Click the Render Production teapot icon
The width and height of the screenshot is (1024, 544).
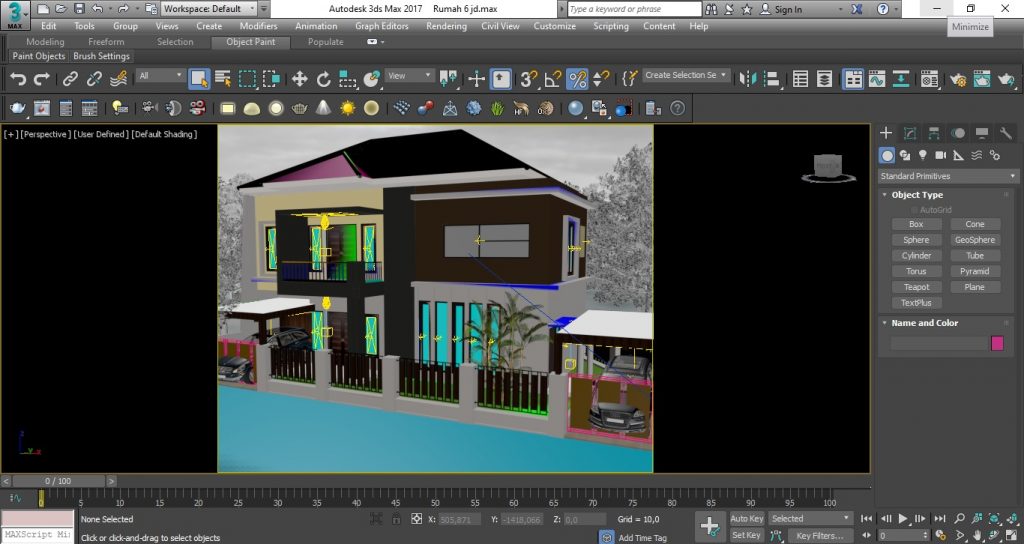(1006, 79)
